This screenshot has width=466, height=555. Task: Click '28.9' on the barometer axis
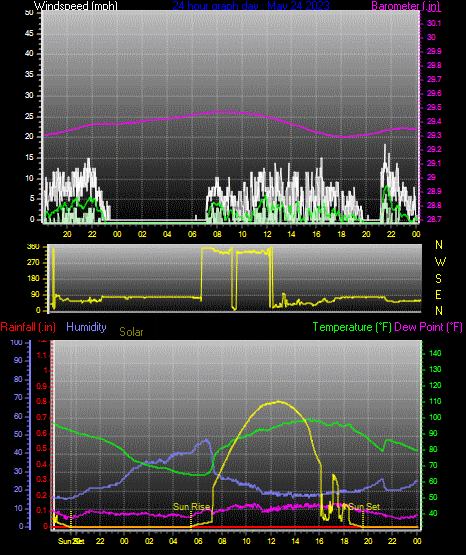(434, 191)
